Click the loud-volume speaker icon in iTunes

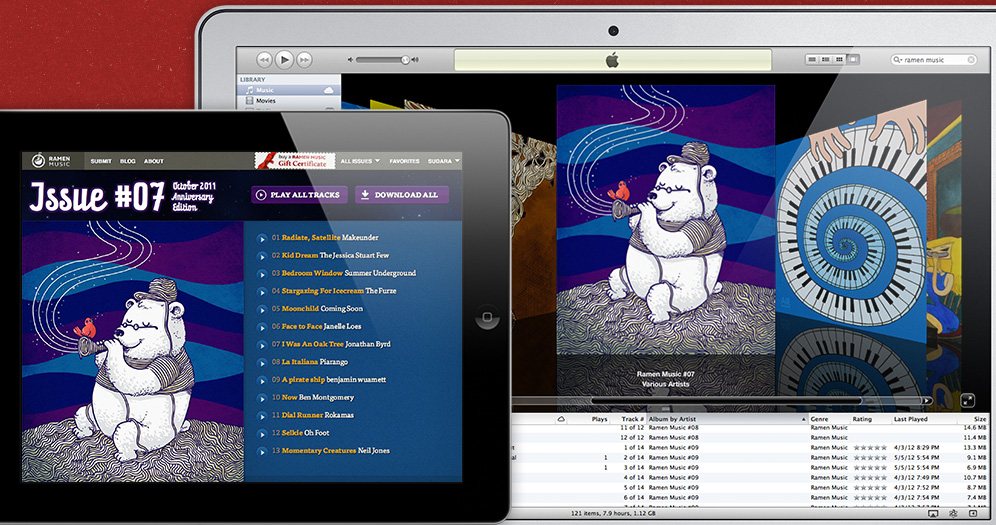[415, 60]
